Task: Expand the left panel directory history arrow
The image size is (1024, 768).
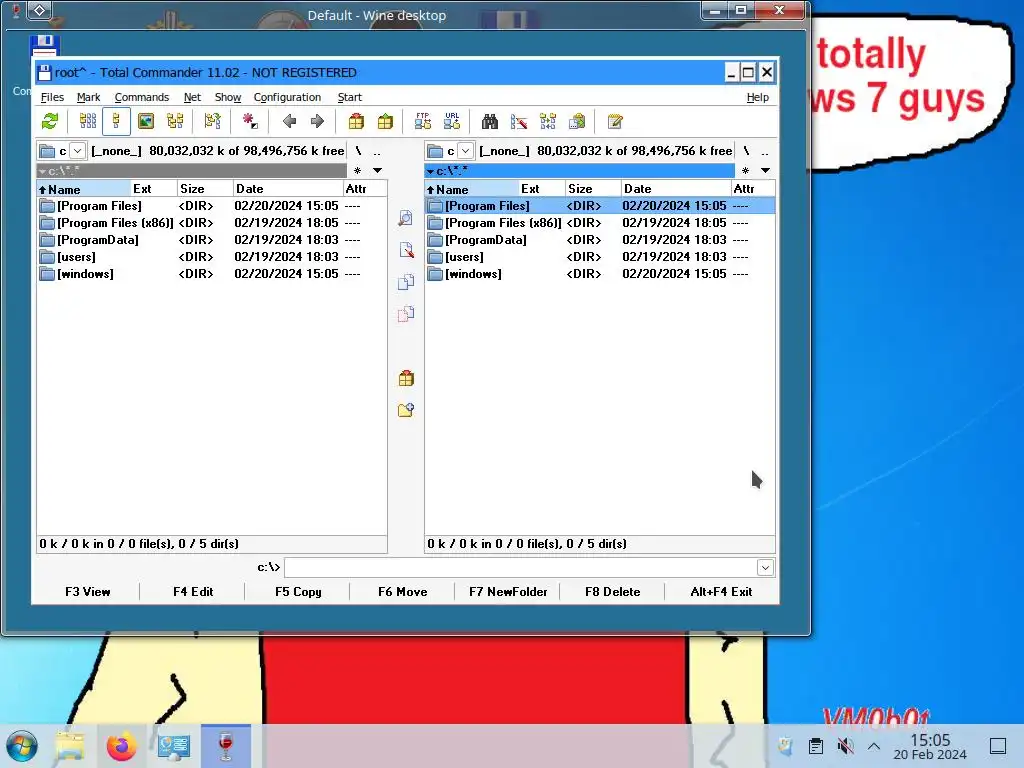Action: pos(377,170)
